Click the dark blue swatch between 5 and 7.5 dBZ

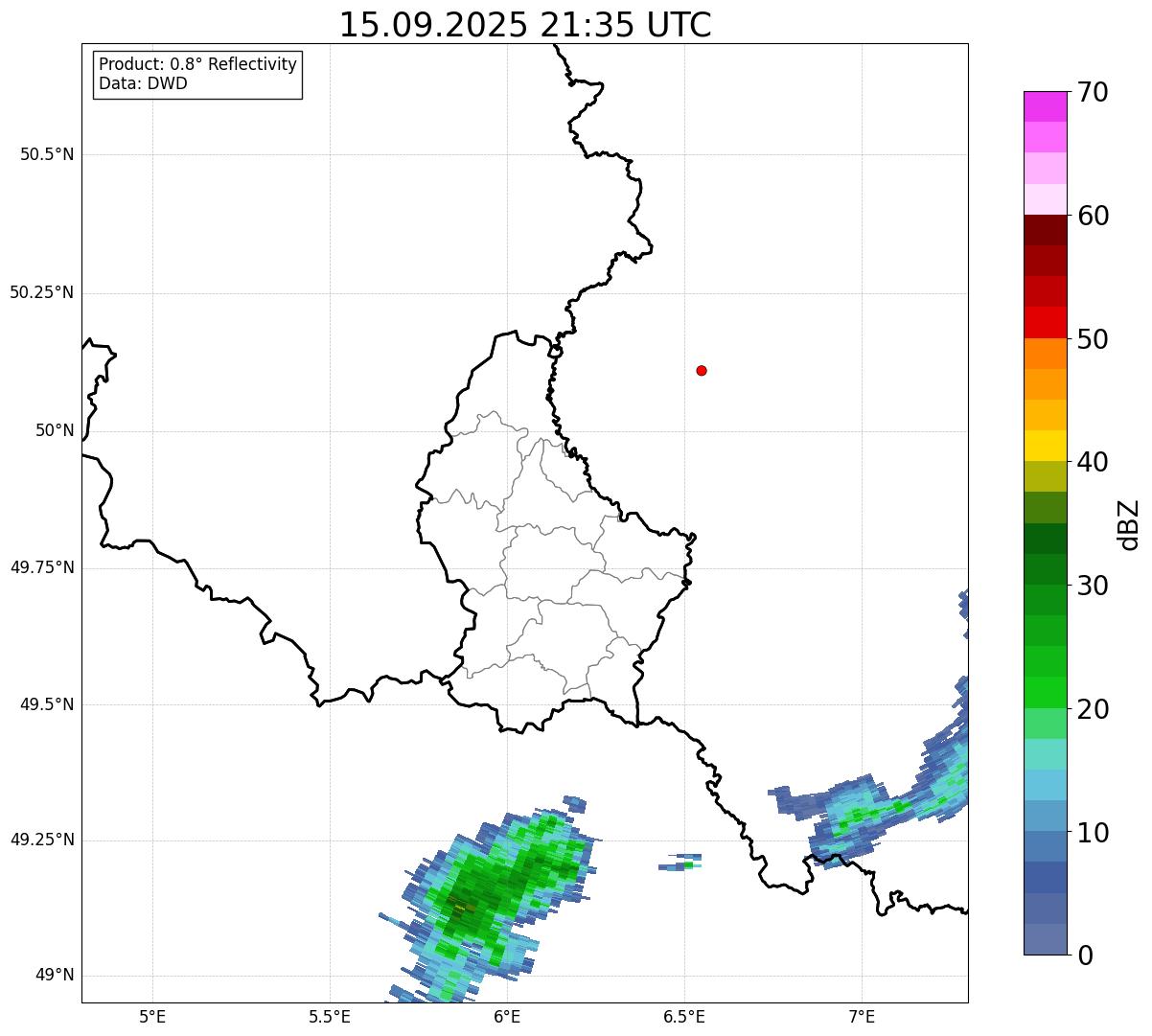coord(1045,877)
